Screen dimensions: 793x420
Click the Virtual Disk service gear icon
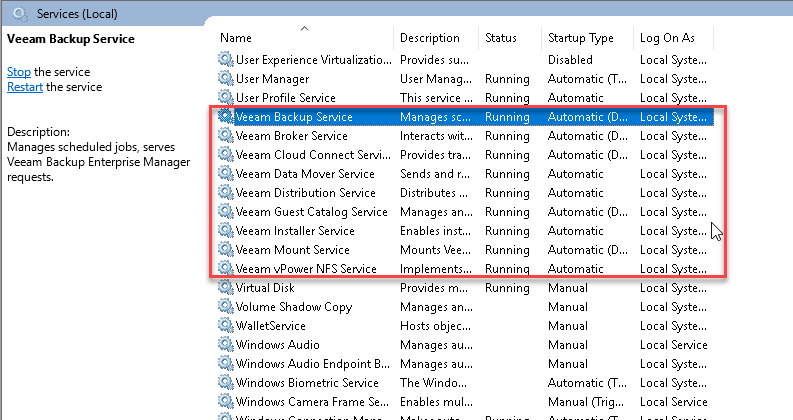[x=225, y=288]
